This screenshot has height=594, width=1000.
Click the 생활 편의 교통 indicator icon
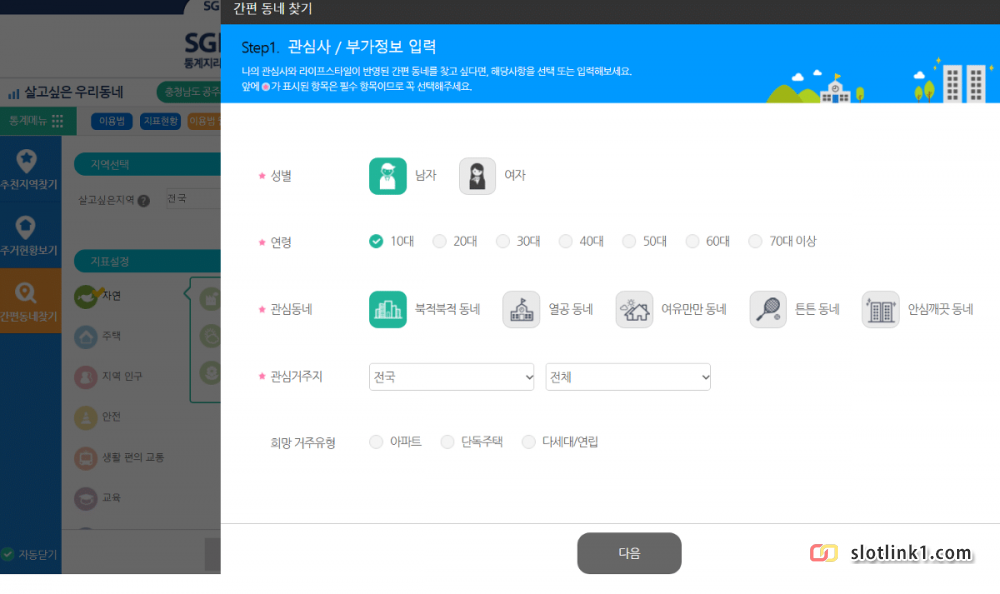85,457
